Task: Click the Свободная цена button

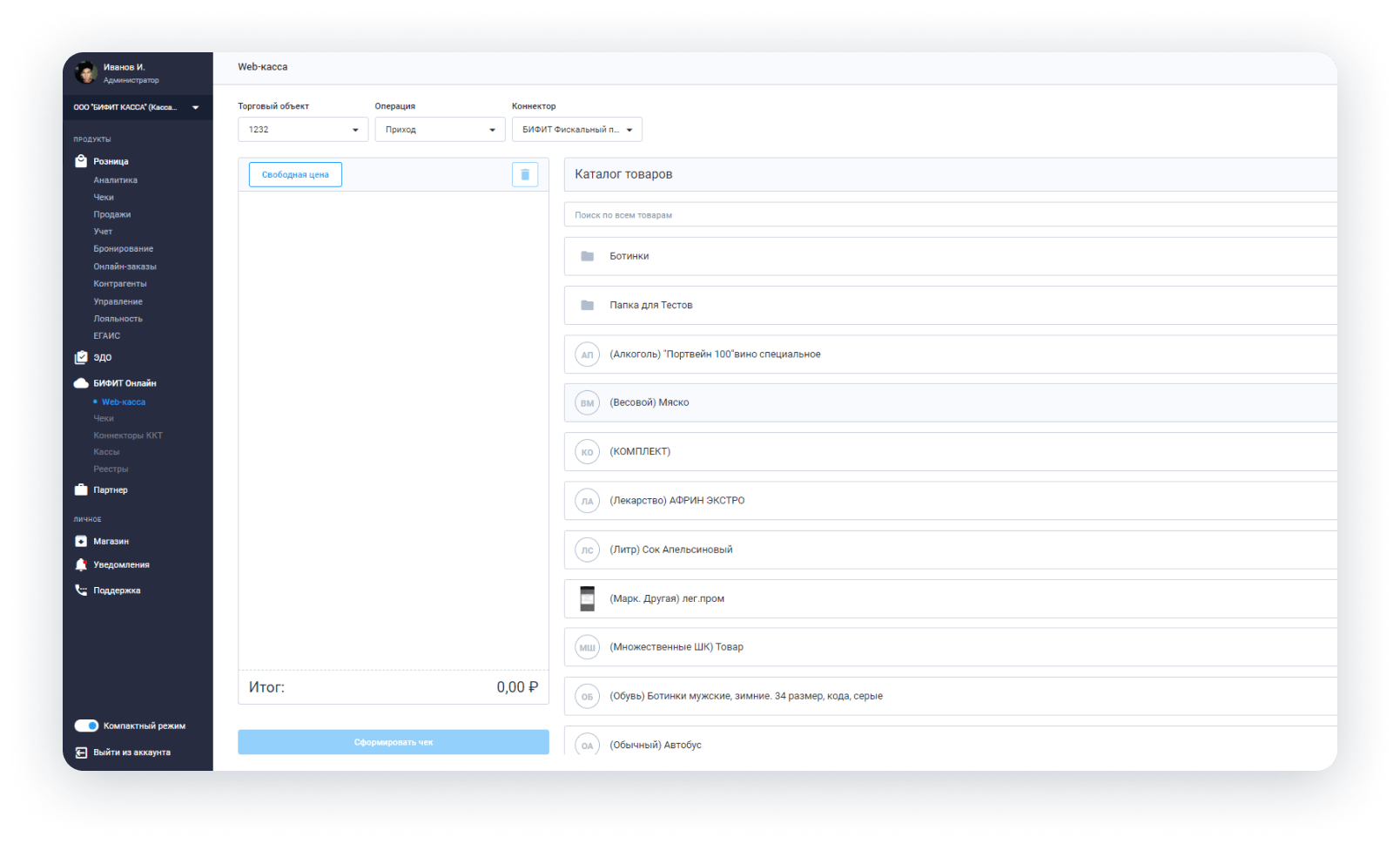Action: tap(295, 174)
